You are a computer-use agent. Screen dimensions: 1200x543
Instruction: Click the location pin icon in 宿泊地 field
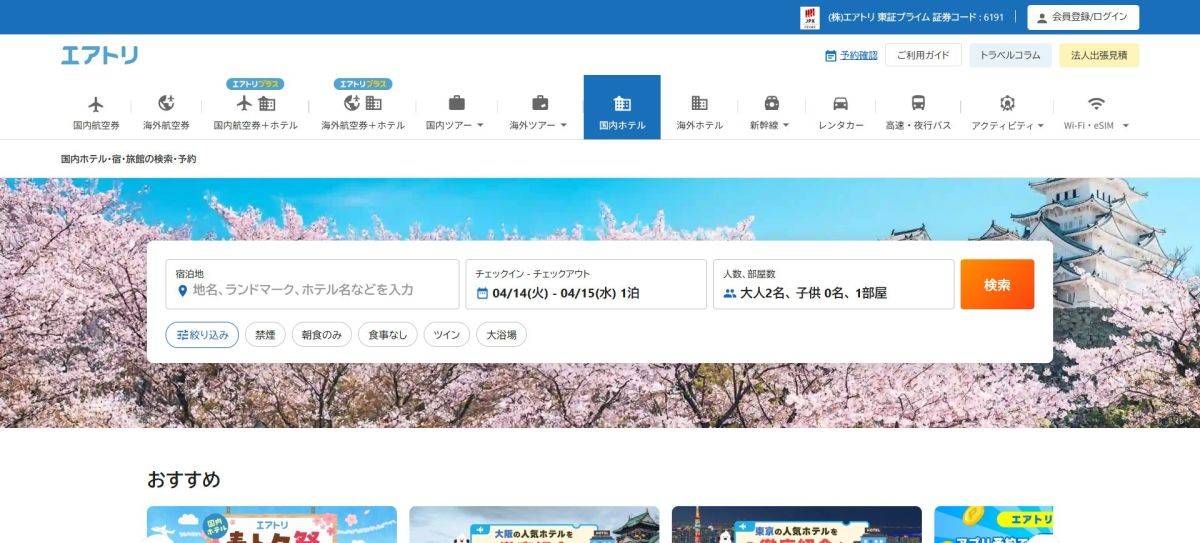182,290
